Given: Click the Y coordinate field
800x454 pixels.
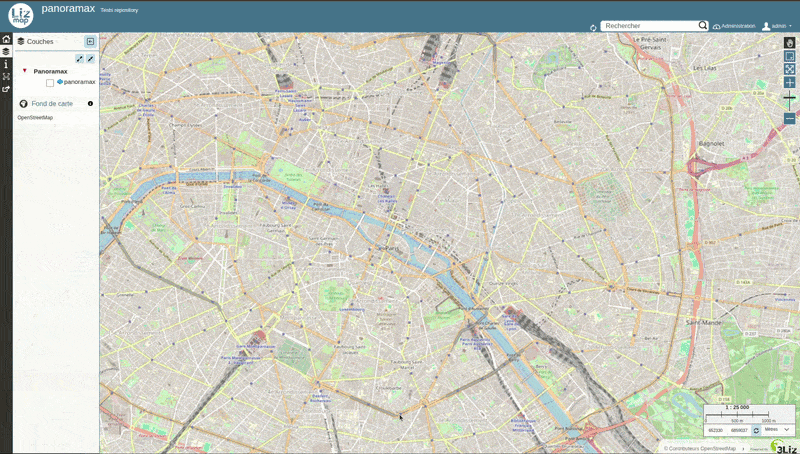Looking at the screenshot, I should [739, 431].
